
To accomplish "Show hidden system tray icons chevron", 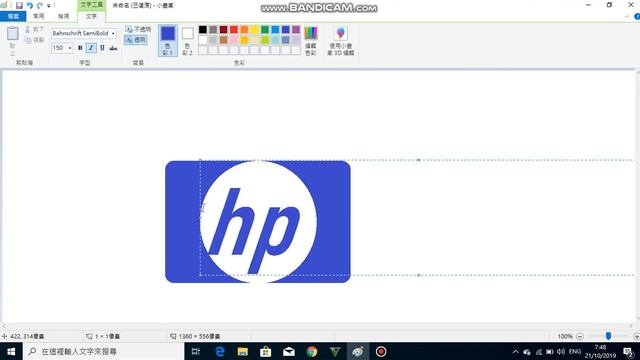I will pyautogui.click(x=516, y=351).
